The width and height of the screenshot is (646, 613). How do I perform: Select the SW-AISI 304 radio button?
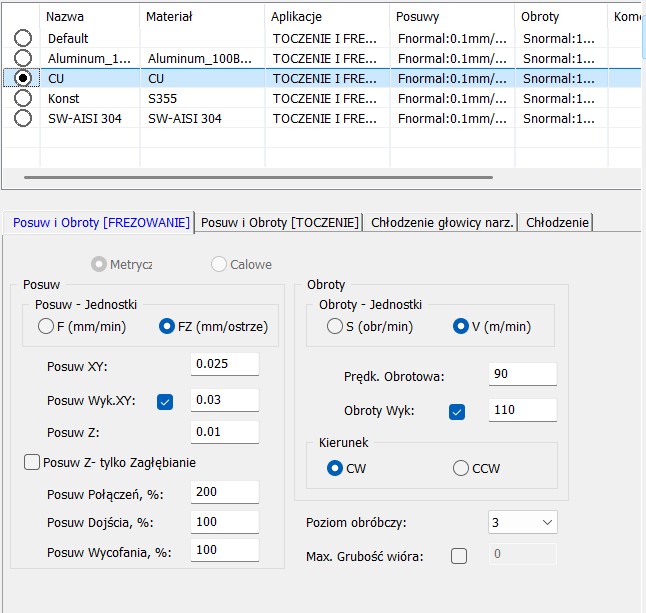click(x=23, y=118)
